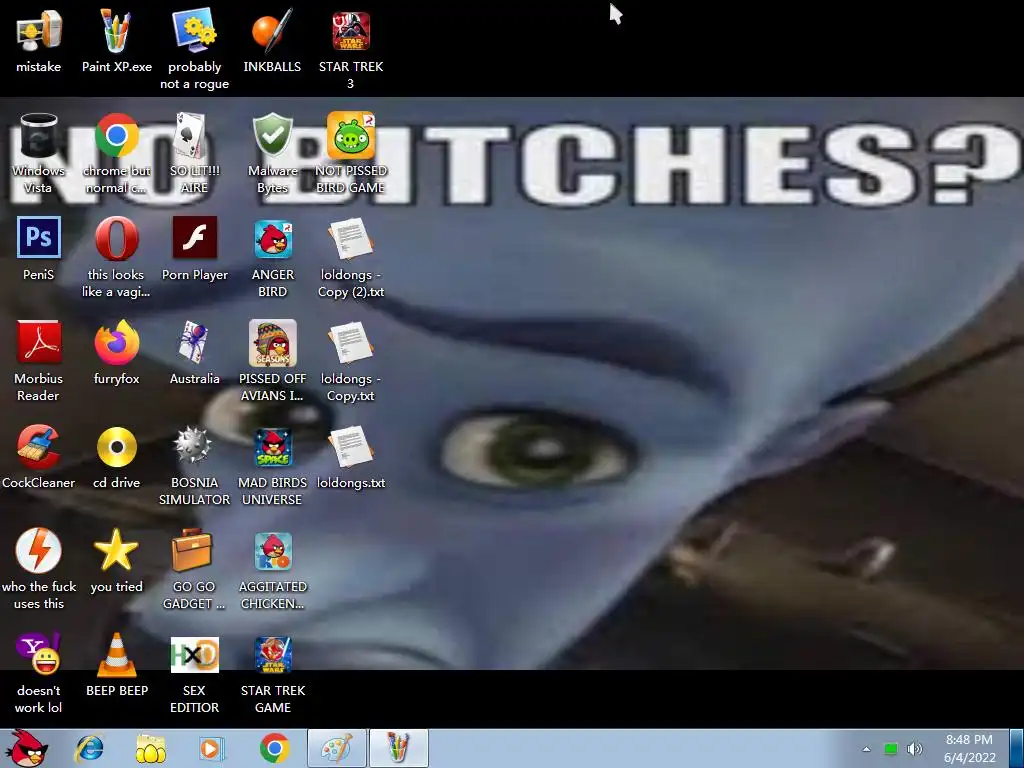Launch the Malware Bytes shortcut
This screenshot has width=1024, height=768.
click(x=272, y=136)
